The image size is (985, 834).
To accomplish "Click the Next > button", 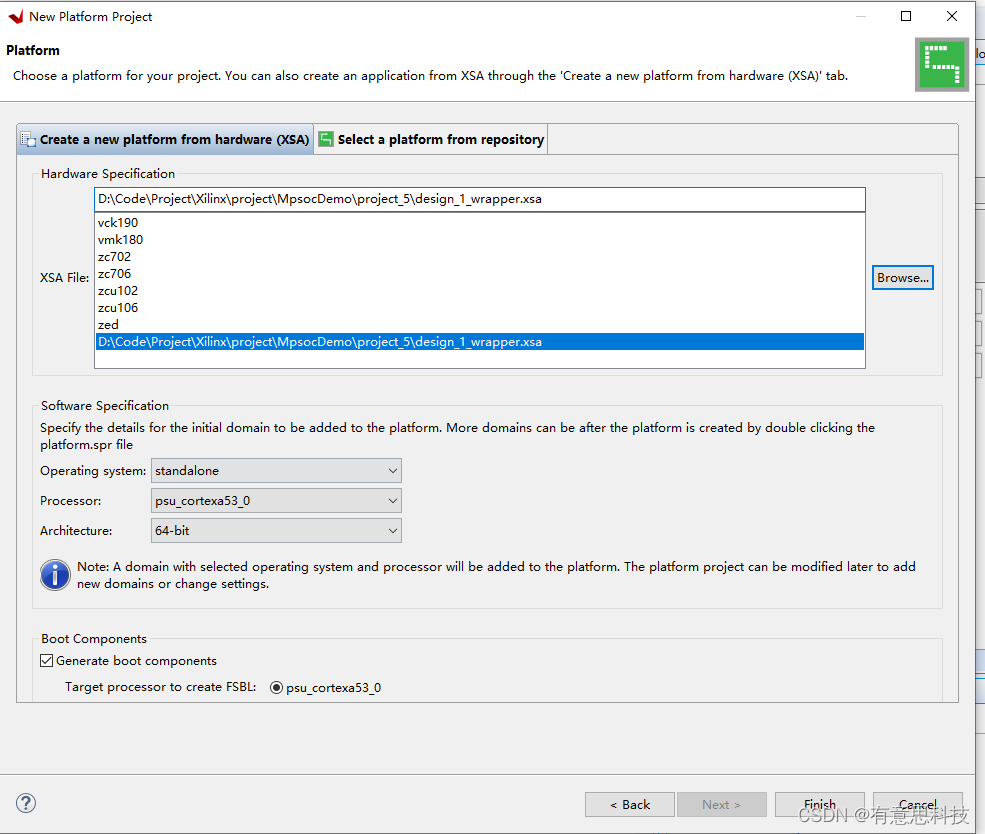I will coord(722,804).
